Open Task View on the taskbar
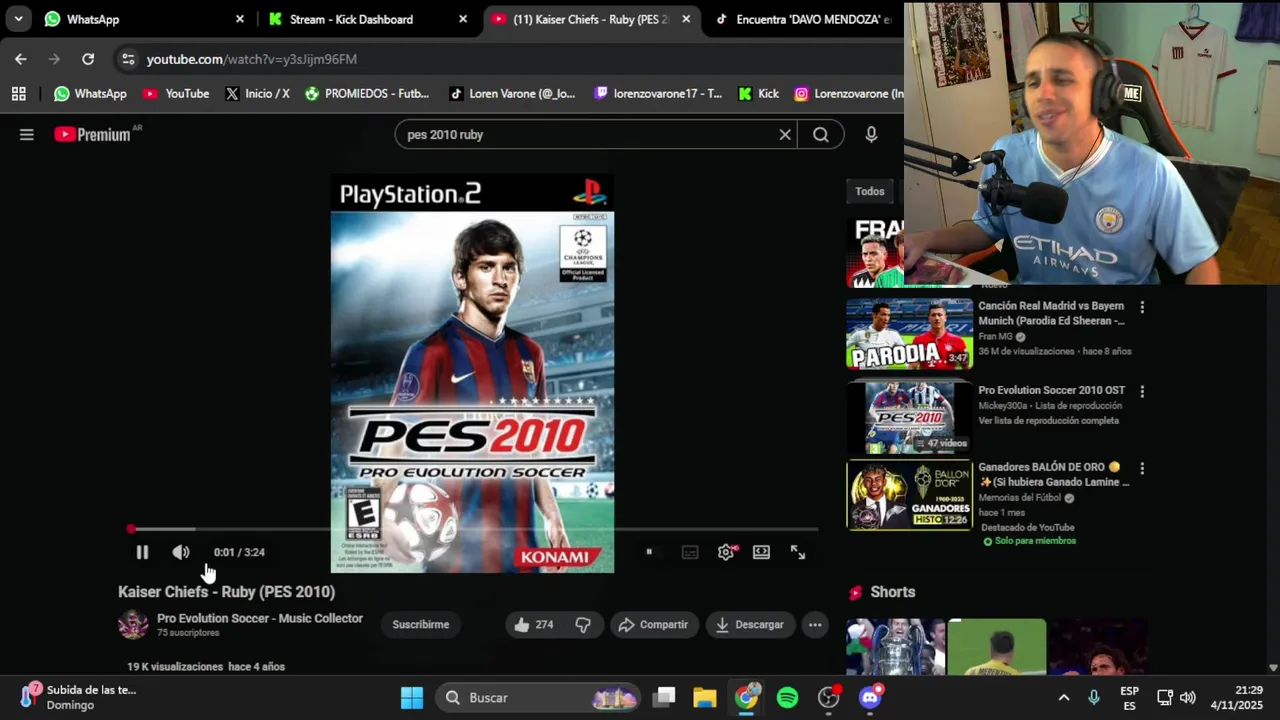This screenshot has width=1280, height=720. pos(665,698)
